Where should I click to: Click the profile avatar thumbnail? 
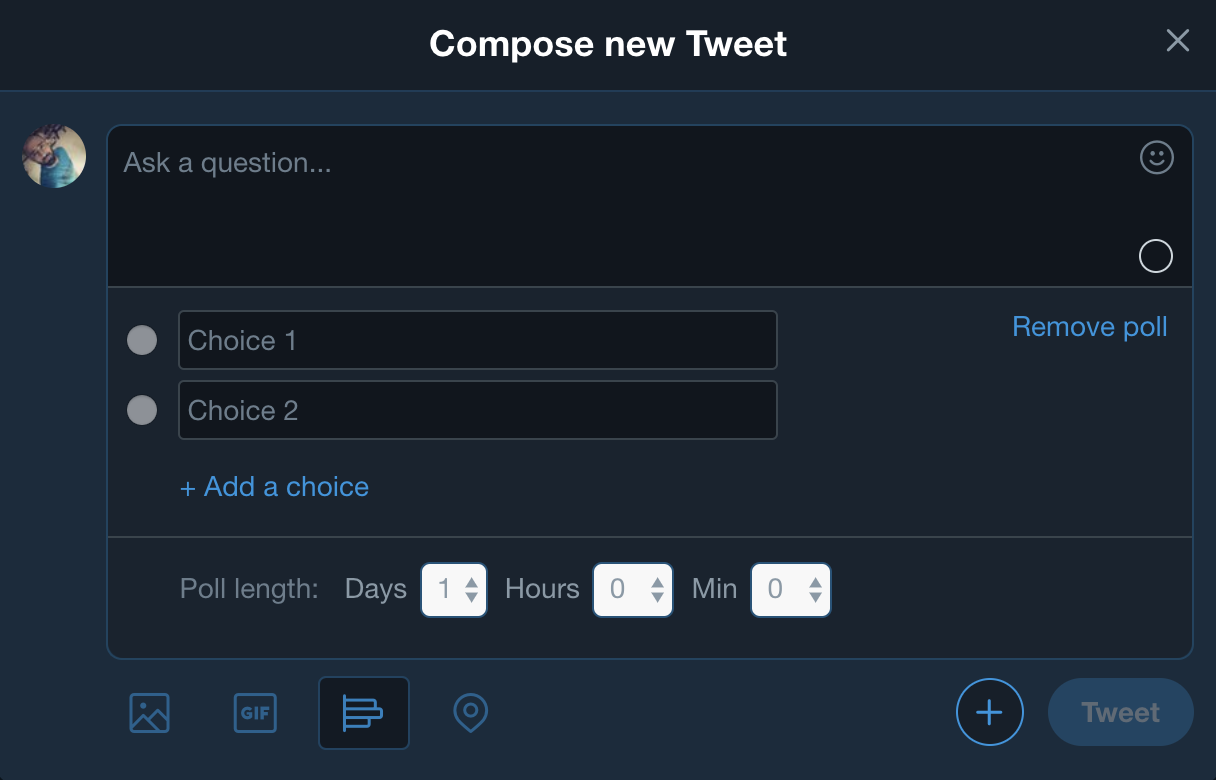[54, 156]
